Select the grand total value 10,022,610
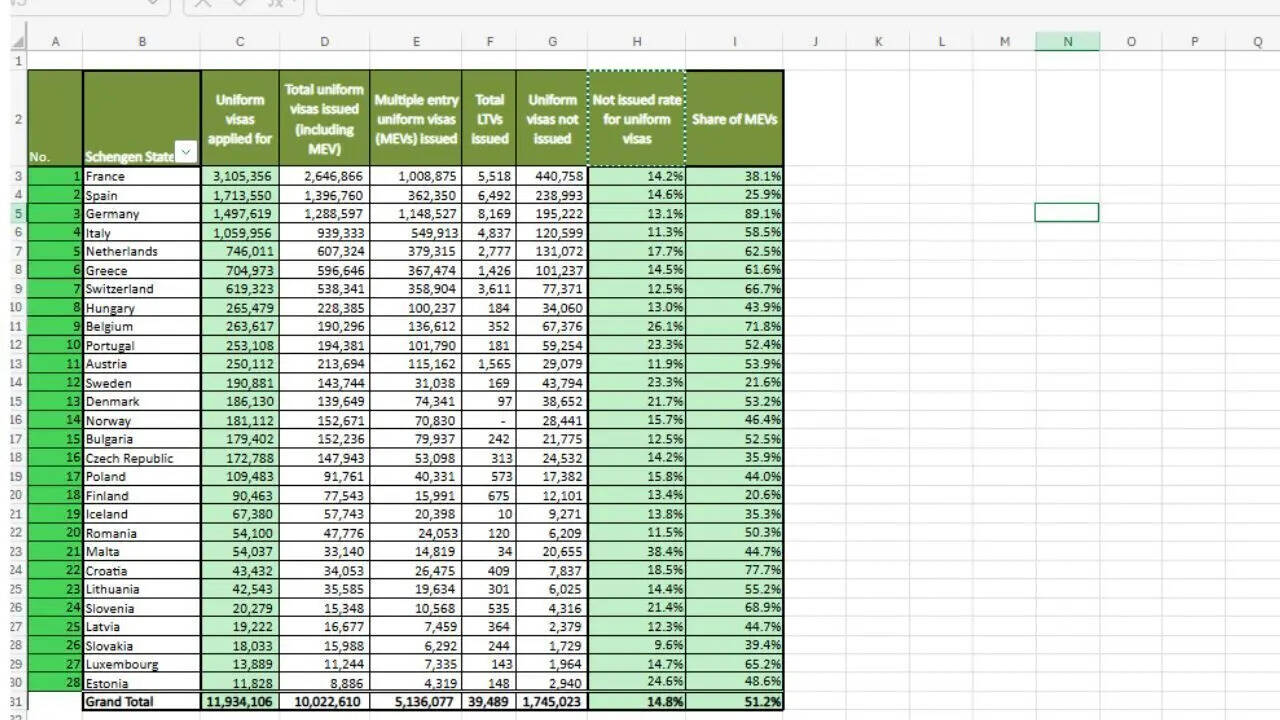 click(x=324, y=701)
